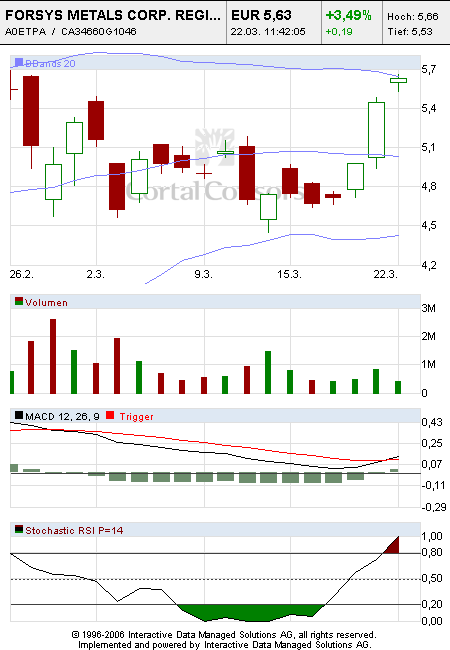Click the red overbought area in Stochastic RSI

(x=393, y=546)
